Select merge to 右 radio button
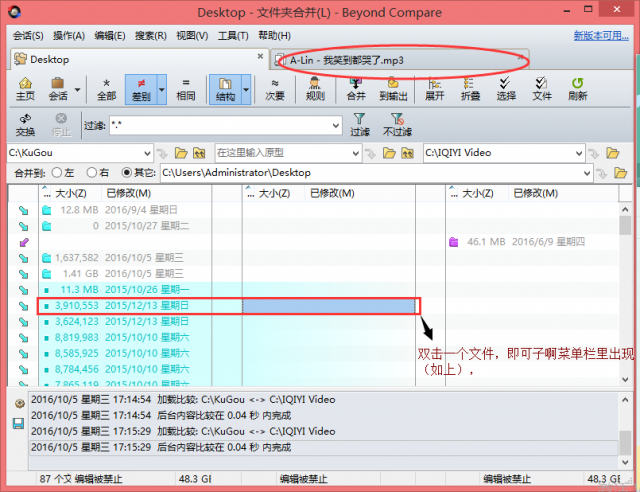The height and width of the screenshot is (492, 640). click(91, 173)
